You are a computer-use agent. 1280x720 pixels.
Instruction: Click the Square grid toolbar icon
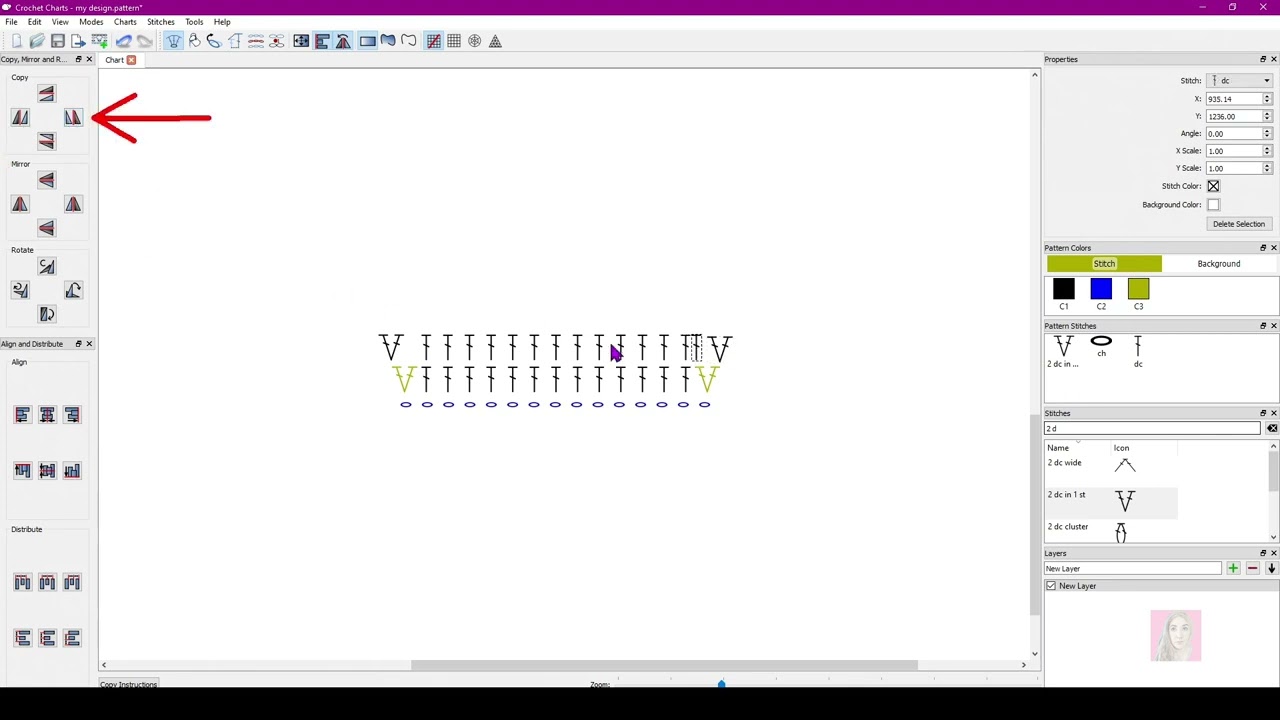point(454,41)
